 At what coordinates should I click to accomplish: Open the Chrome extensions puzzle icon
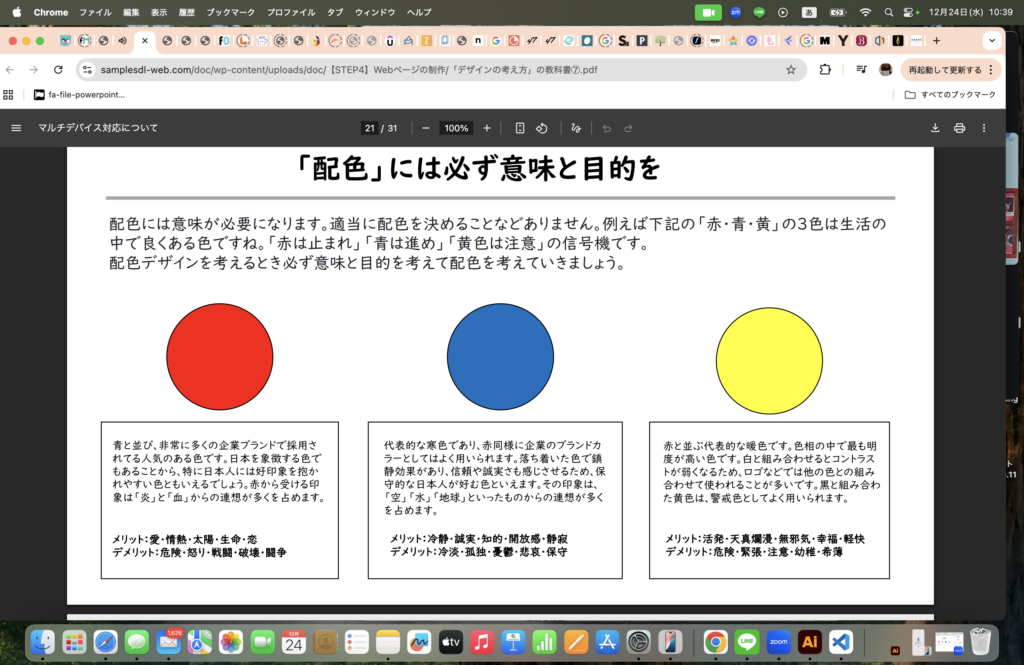(825, 70)
